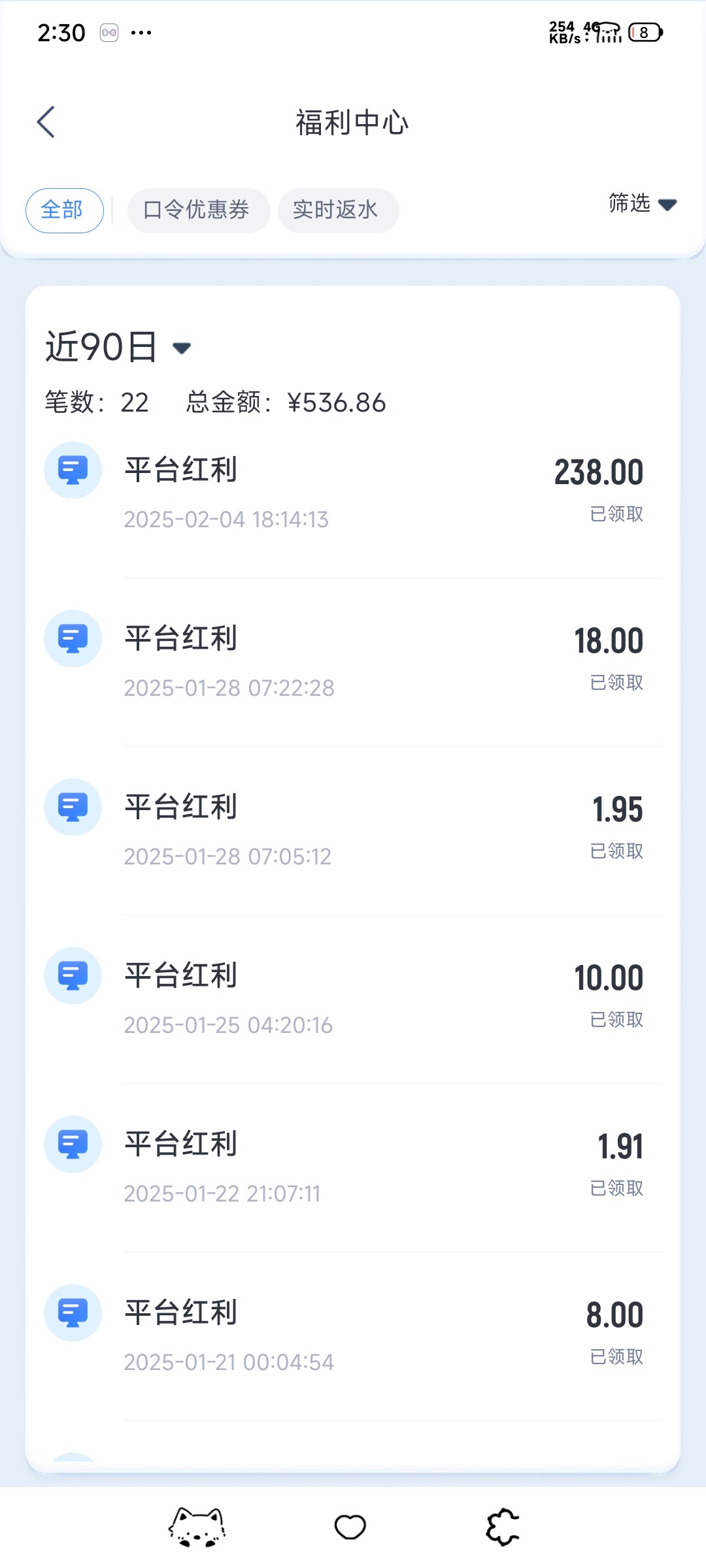Image resolution: width=706 pixels, height=1568 pixels.
Task: Tap the back arrow icon
Action: tap(46, 122)
